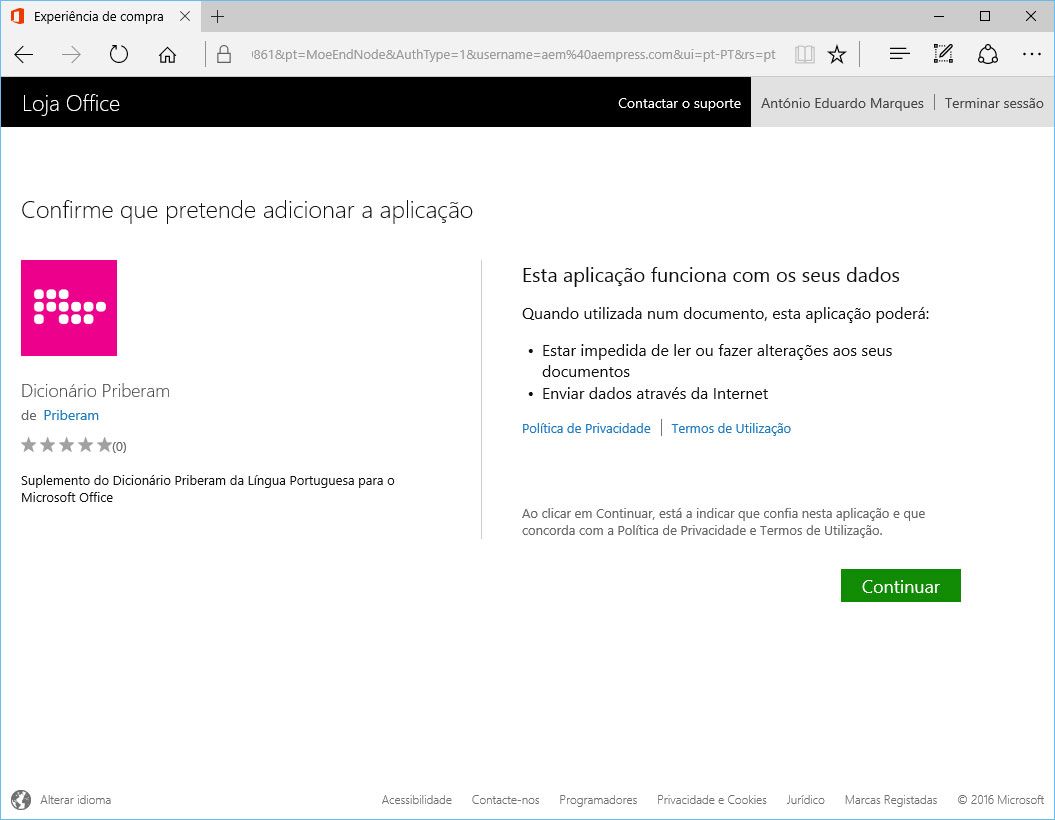Click Contactar o suporte in header
Screen dimensions: 1055x820
click(679, 103)
